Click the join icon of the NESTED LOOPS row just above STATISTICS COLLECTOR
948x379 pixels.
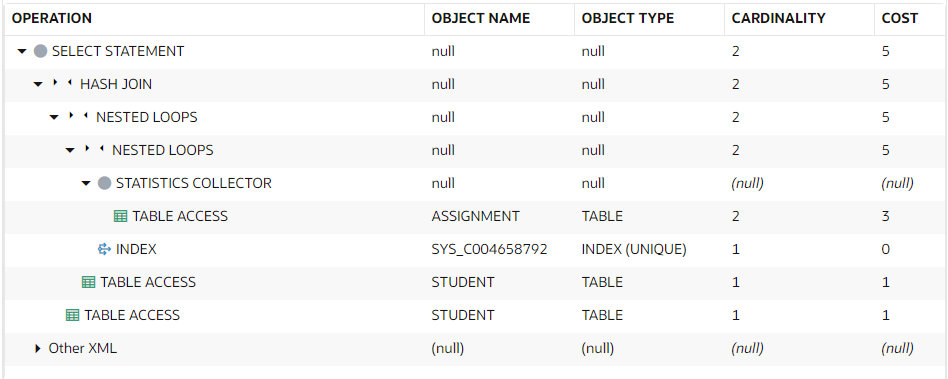[95, 150]
